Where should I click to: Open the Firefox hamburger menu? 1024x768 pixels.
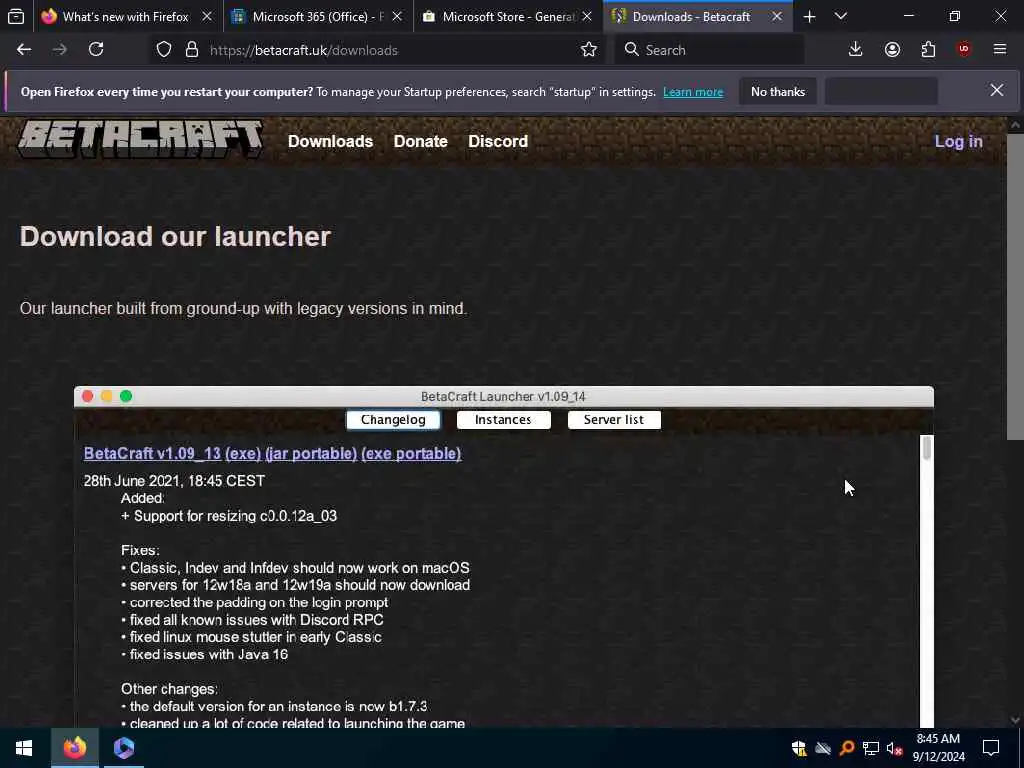coord(1000,50)
